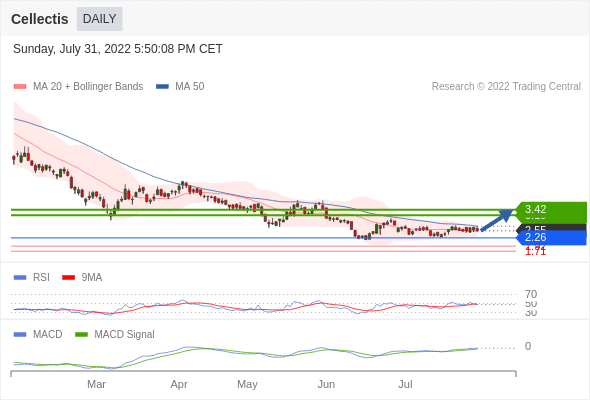This screenshot has width=590, height=400.
Task: Click the RSI legend label
Action: tap(41, 278)
